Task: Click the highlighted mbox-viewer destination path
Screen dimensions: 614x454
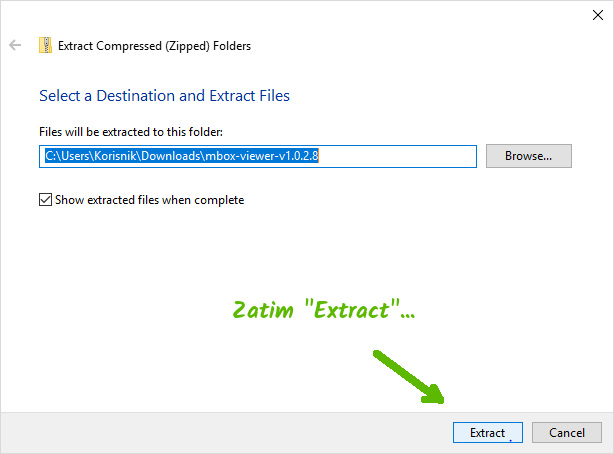Action: (x=181, y=156)
